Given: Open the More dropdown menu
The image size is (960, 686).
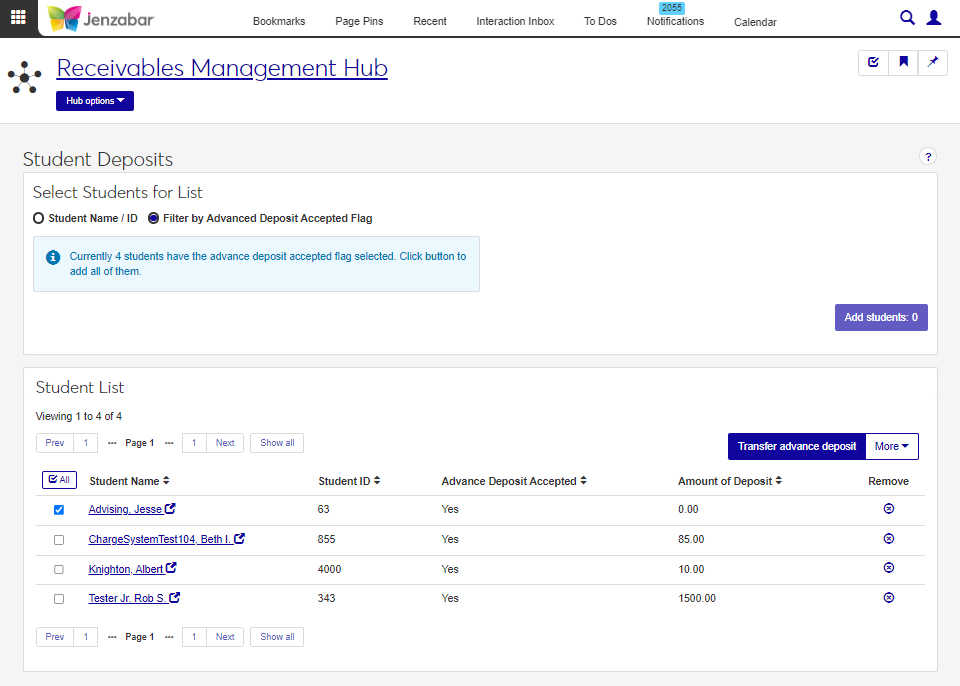Looking at the screenshot, I should 891,446.
